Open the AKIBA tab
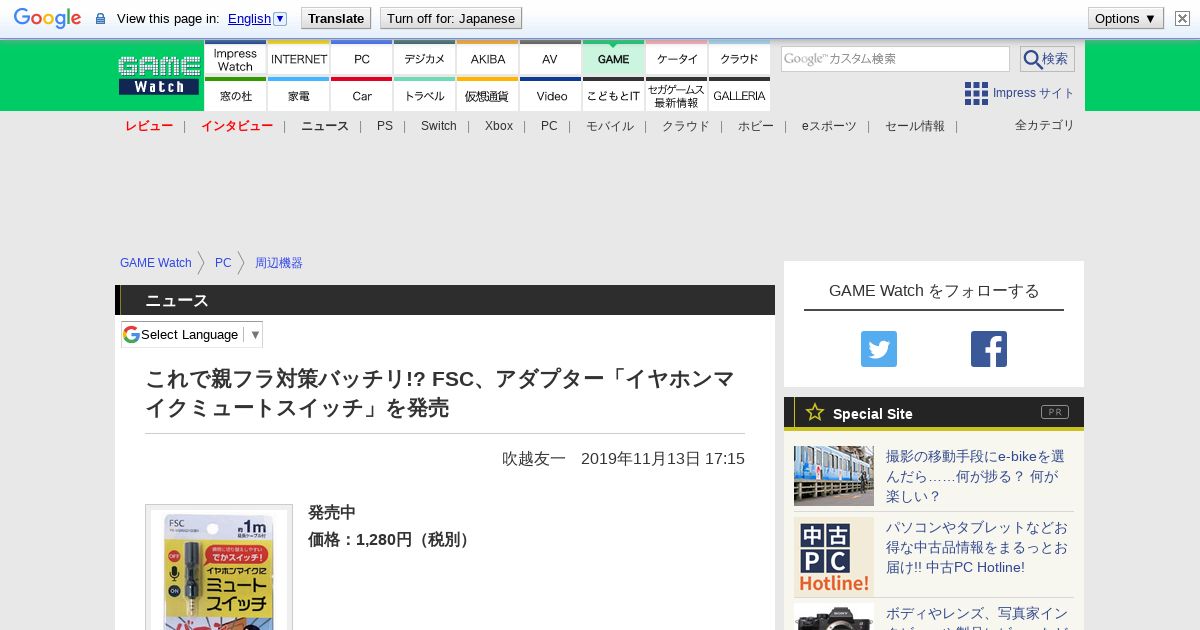 point(487,59)
